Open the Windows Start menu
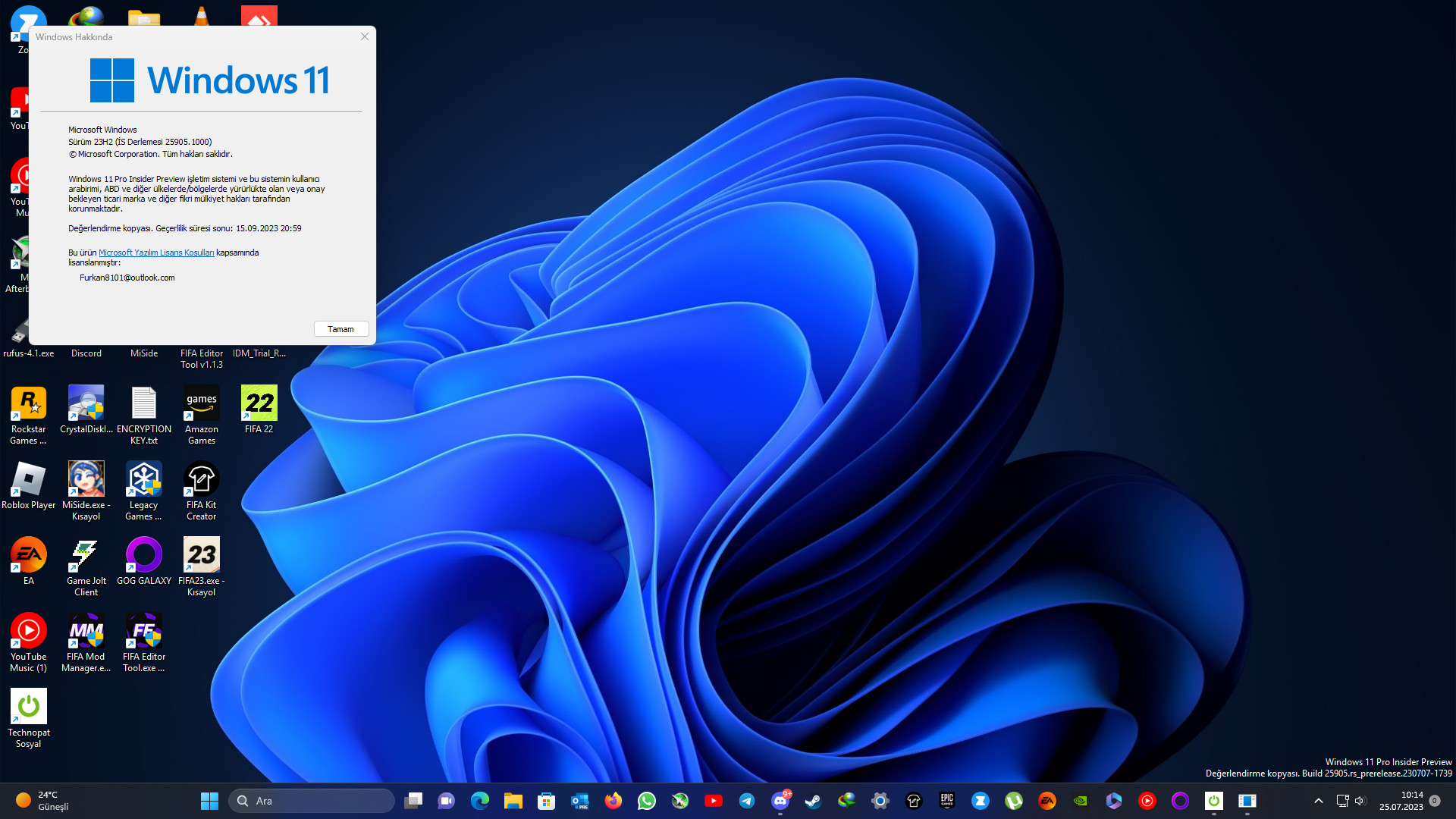Image resolution: width=1456 pixels, height=819 pixels. pyautogui.click(x=209, y=801)
